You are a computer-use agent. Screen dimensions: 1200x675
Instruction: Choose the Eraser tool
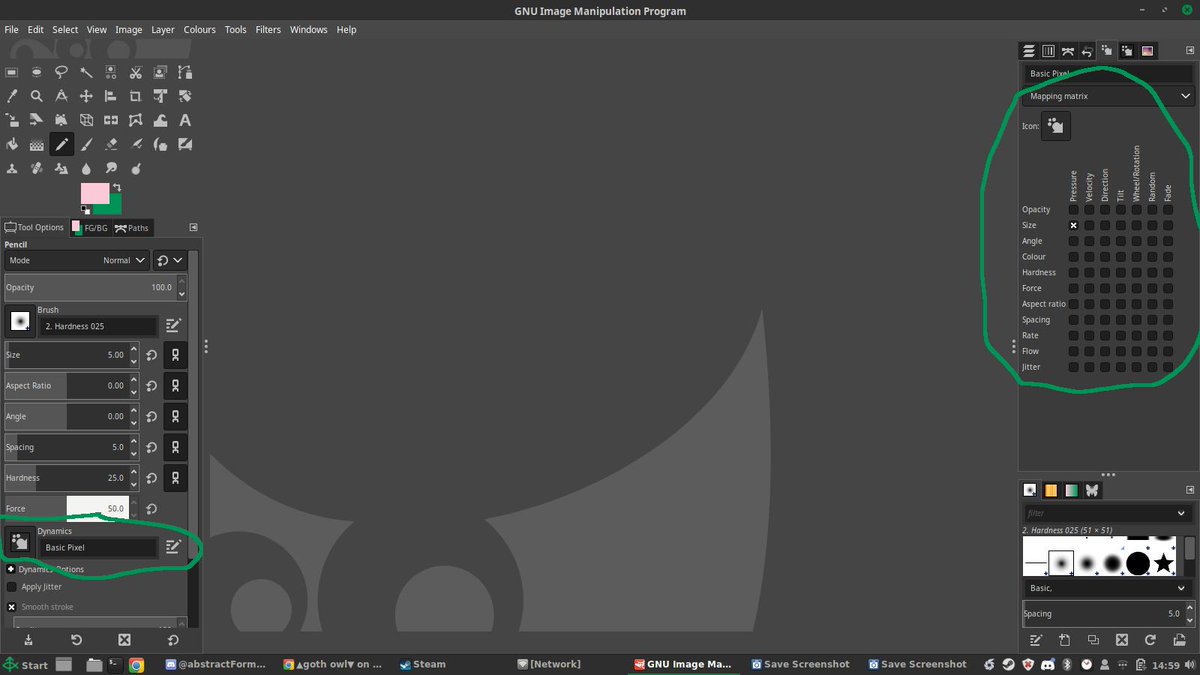(x=111, y=144)
